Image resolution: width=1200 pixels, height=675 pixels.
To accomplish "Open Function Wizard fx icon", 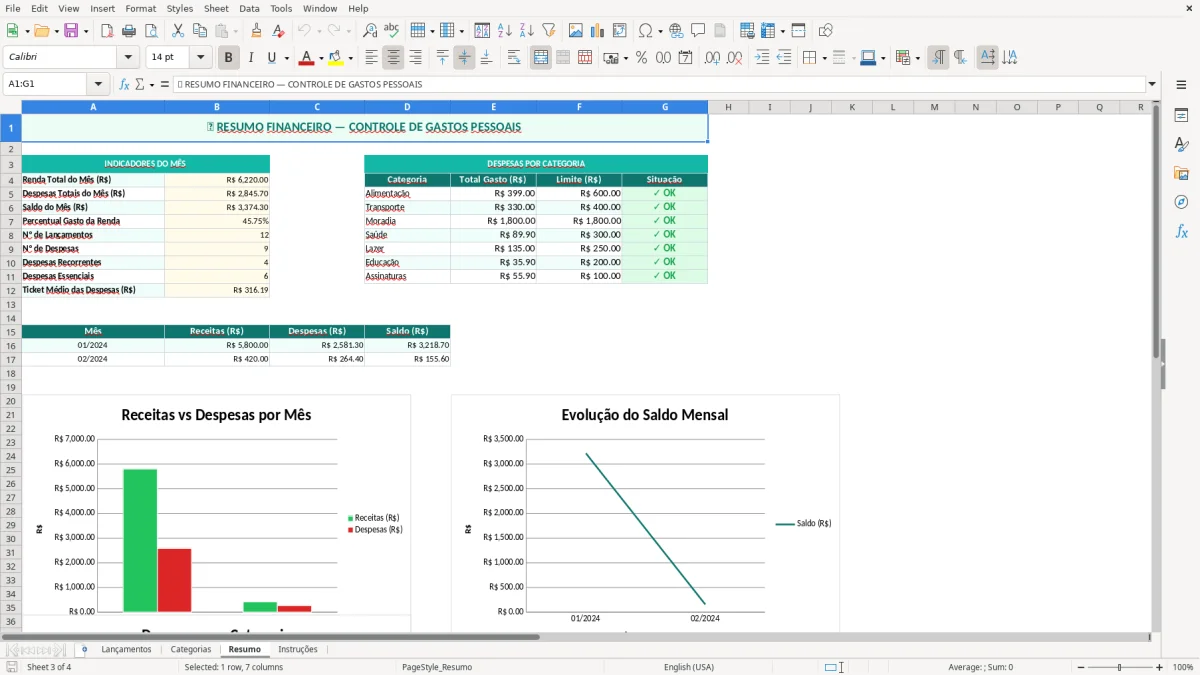I will [124, 84].
